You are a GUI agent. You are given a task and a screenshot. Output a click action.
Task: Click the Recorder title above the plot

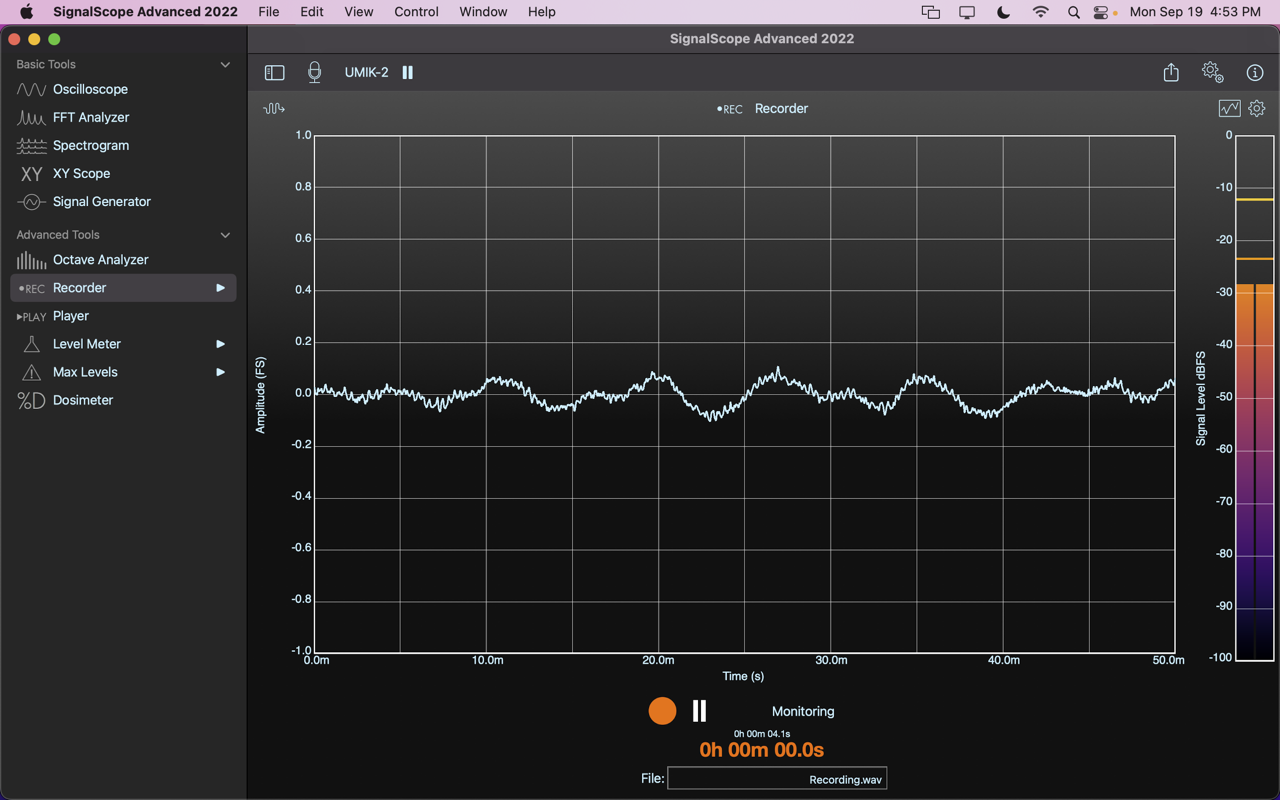(781, 108)
